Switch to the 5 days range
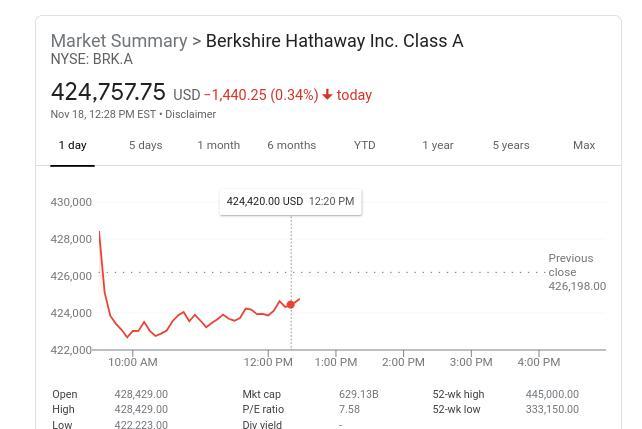Image resolution: width=642 pixels, height=429 pixels. [145, 145]
